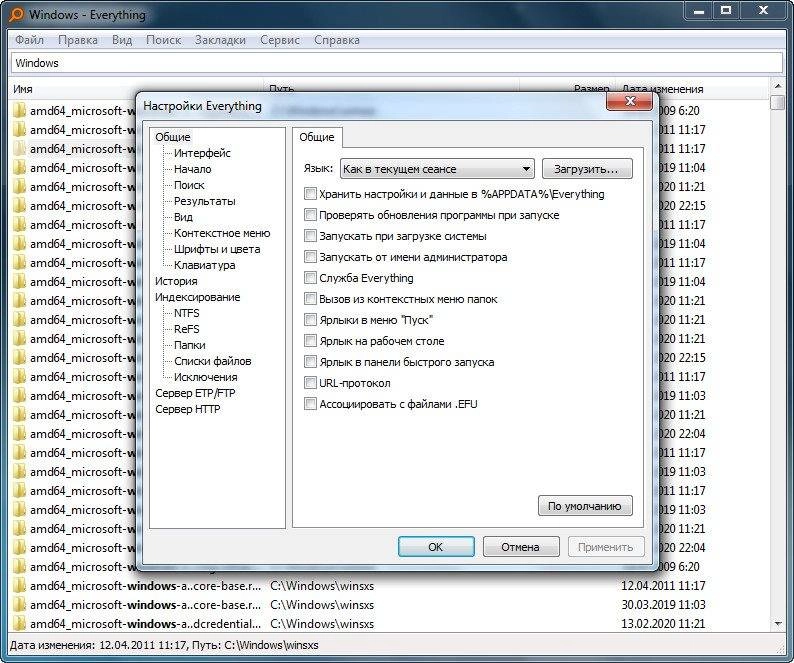Click the search field containing Windows
Viewport: 794px width, 663px height.
coord(396,63)
